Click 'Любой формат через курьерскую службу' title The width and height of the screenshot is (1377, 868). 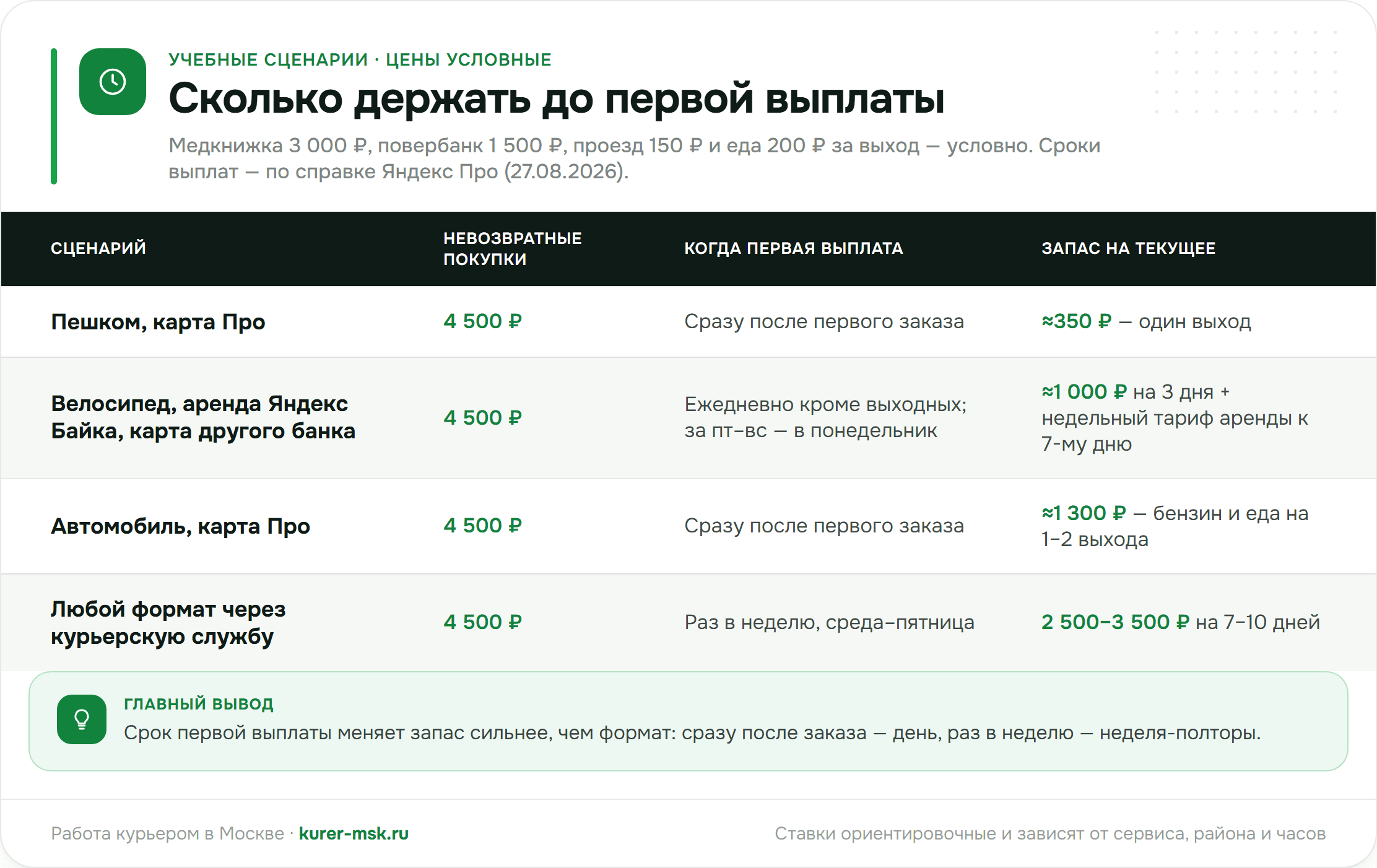[168, 623]
